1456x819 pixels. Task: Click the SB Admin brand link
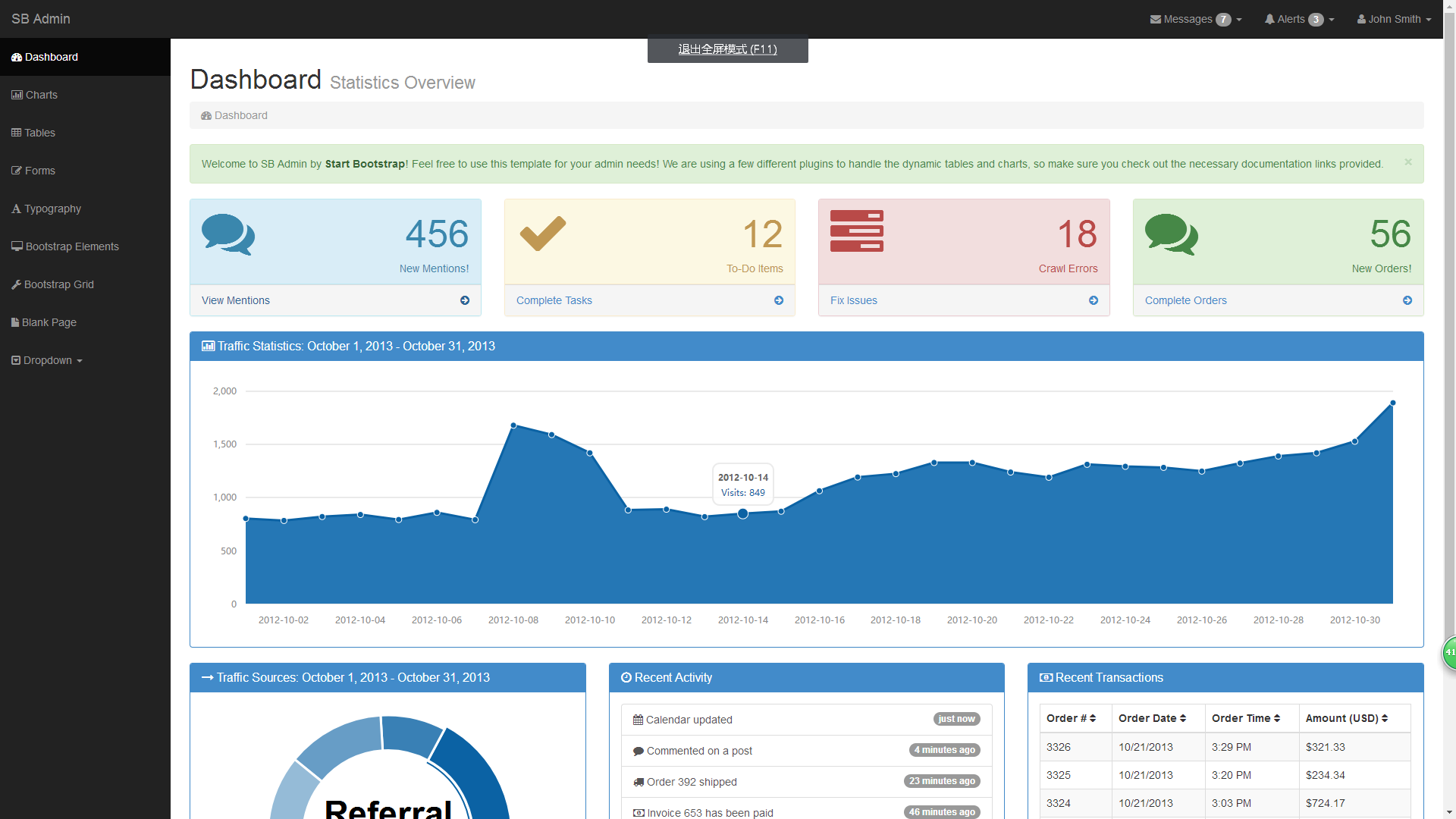point(41,19)
